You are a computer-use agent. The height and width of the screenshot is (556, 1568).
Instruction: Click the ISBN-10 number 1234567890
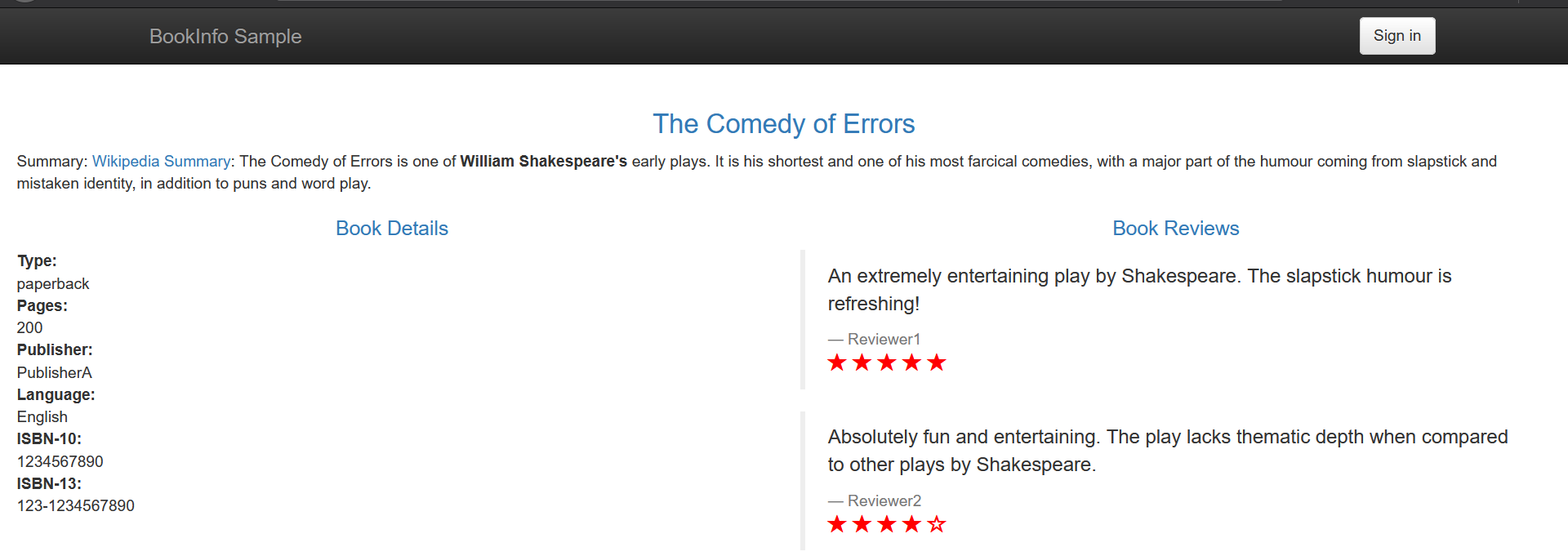(x=60, y=462)
